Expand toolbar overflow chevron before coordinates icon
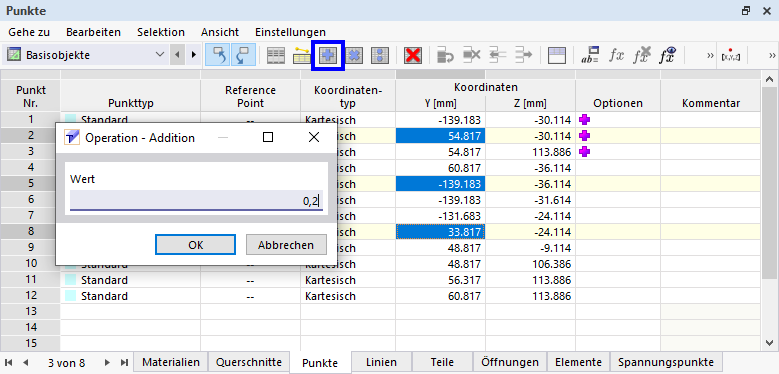This screenshot has height=374, width=779. pos(710,55)
